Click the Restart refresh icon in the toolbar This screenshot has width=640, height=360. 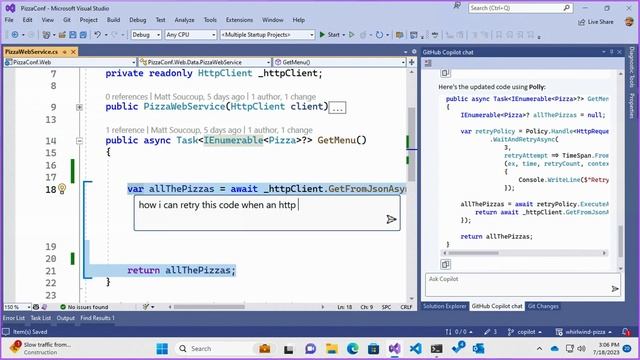click(379, 35)
